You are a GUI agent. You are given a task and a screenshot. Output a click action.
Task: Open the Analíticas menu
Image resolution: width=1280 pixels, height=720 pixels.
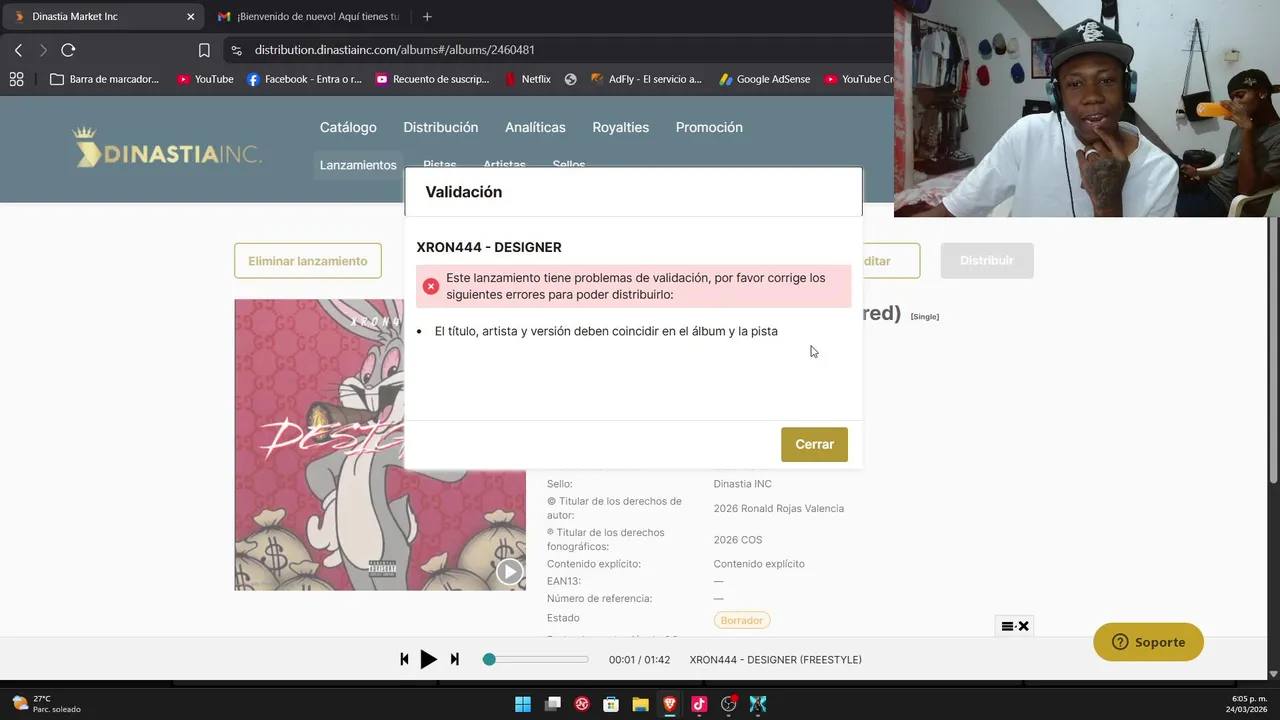pyautogui.click(x=535, y=127)
